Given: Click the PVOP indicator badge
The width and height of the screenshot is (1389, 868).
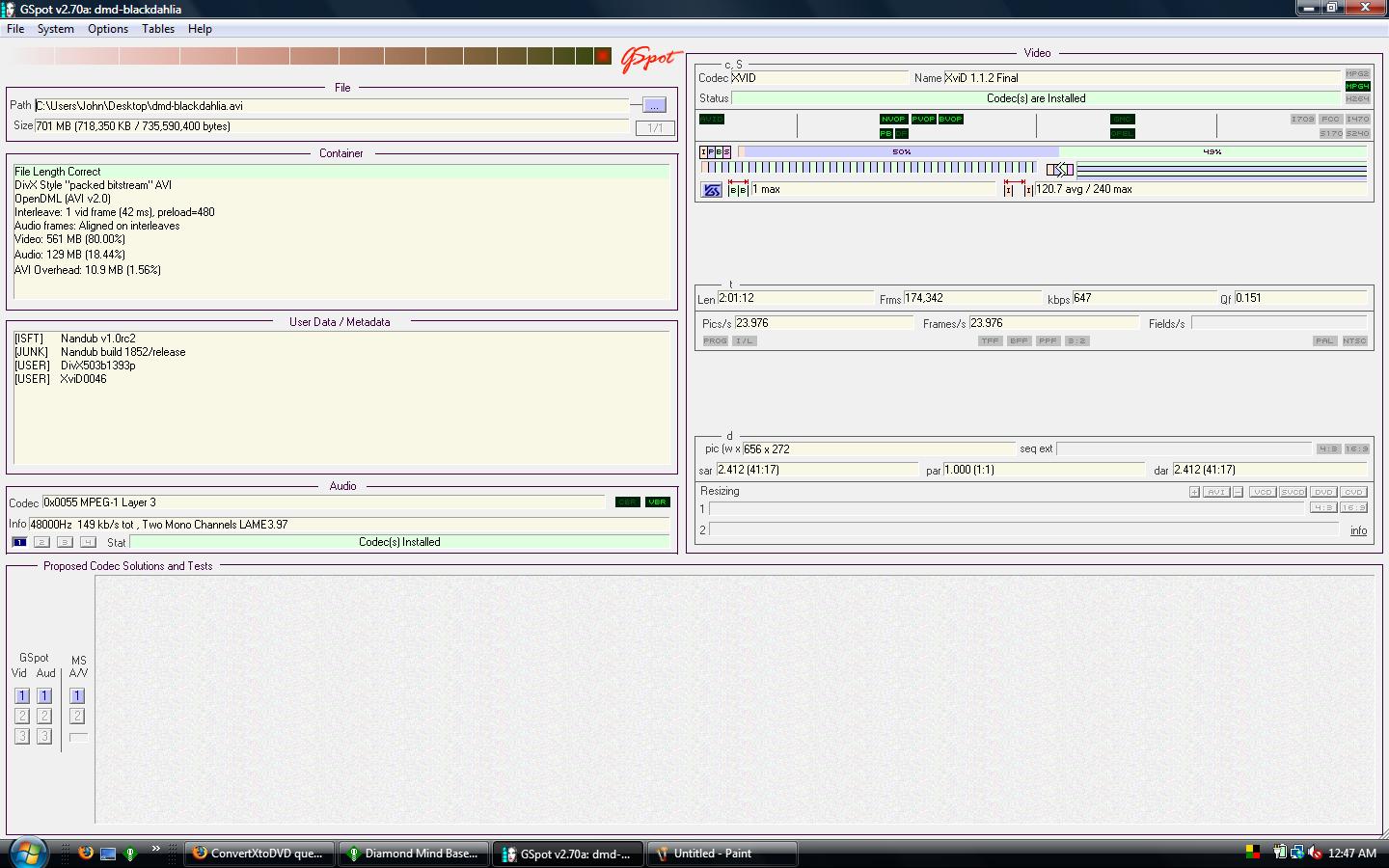Looking at the screenshot, I should coord(923,119).
